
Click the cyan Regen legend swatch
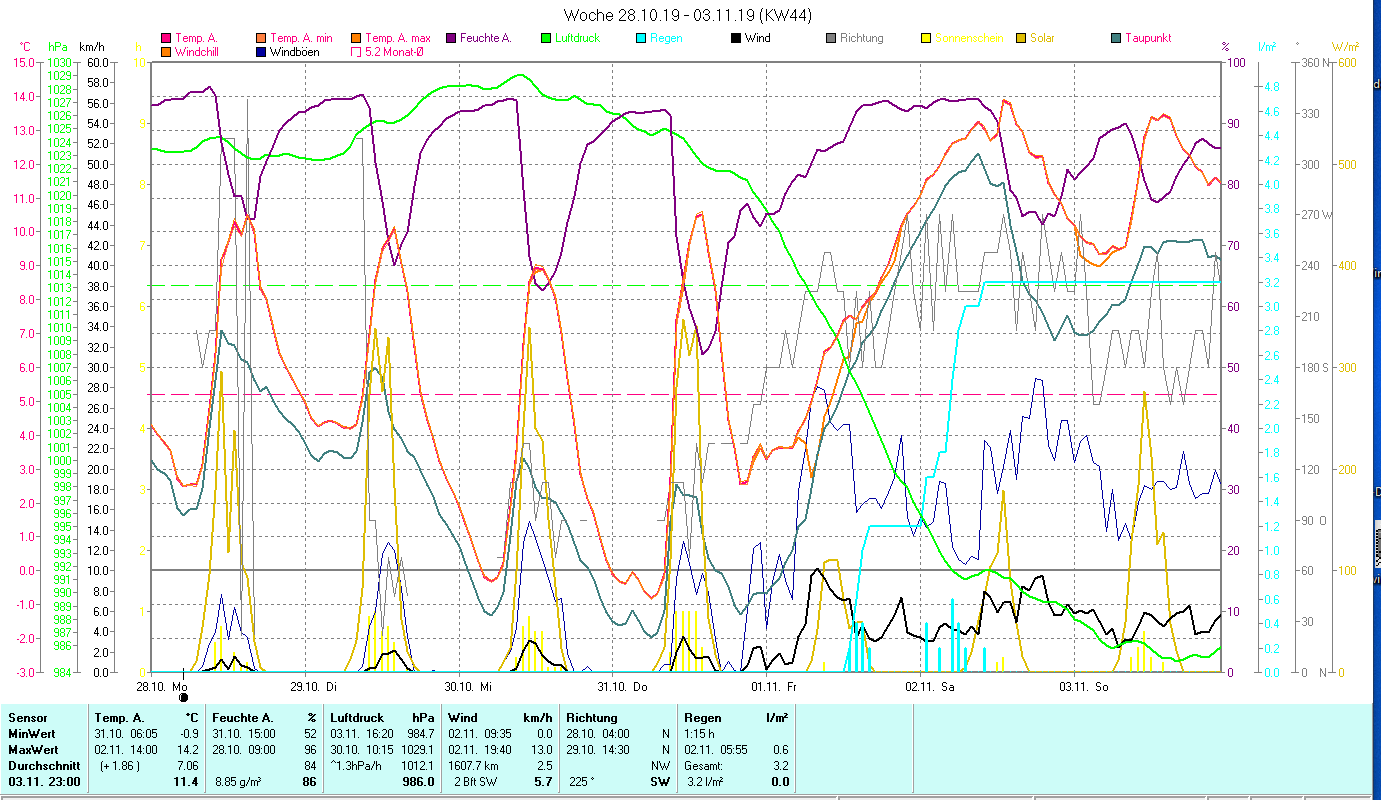[640, 38]
